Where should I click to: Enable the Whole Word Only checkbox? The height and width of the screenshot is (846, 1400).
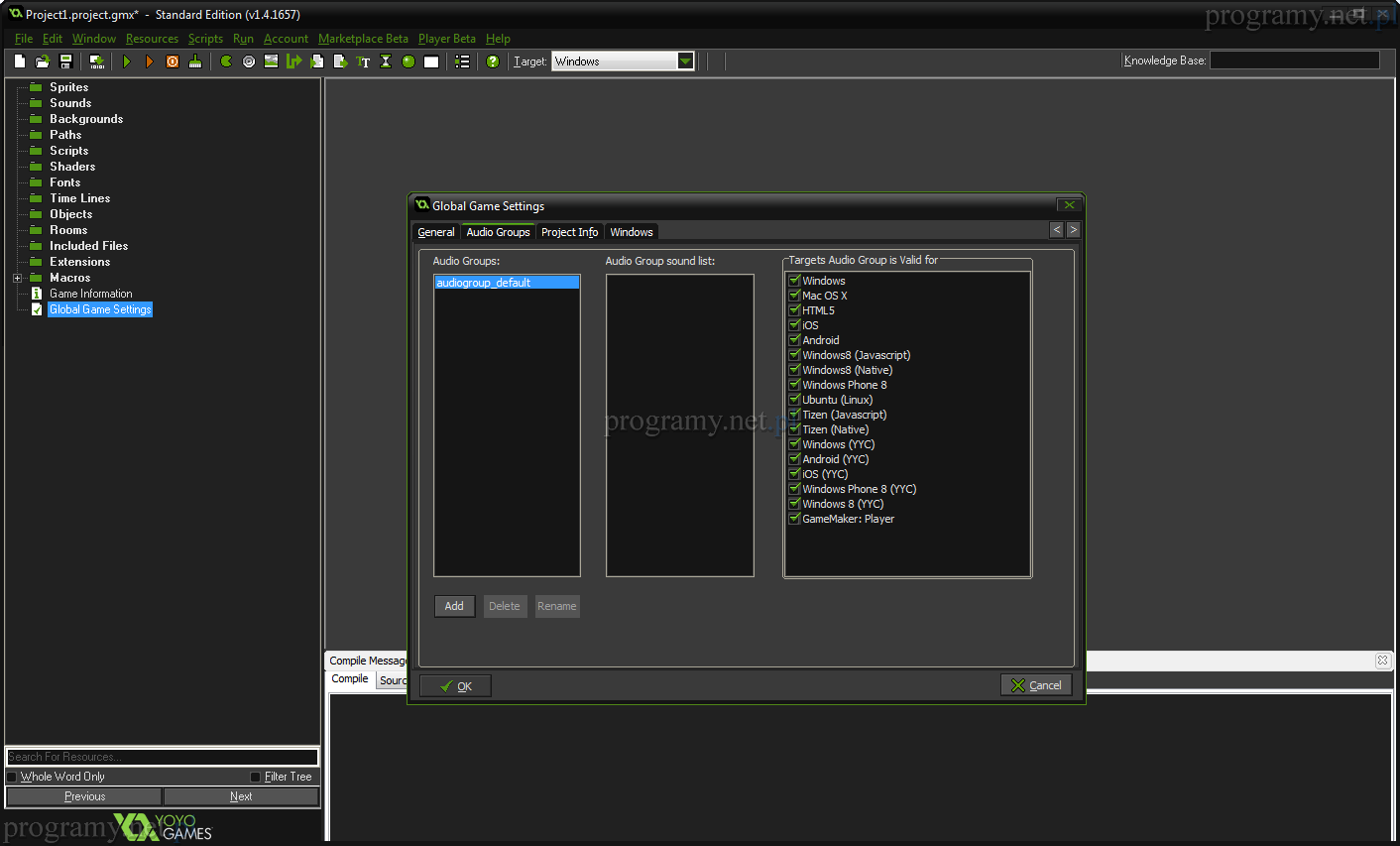tap(12, 777)
